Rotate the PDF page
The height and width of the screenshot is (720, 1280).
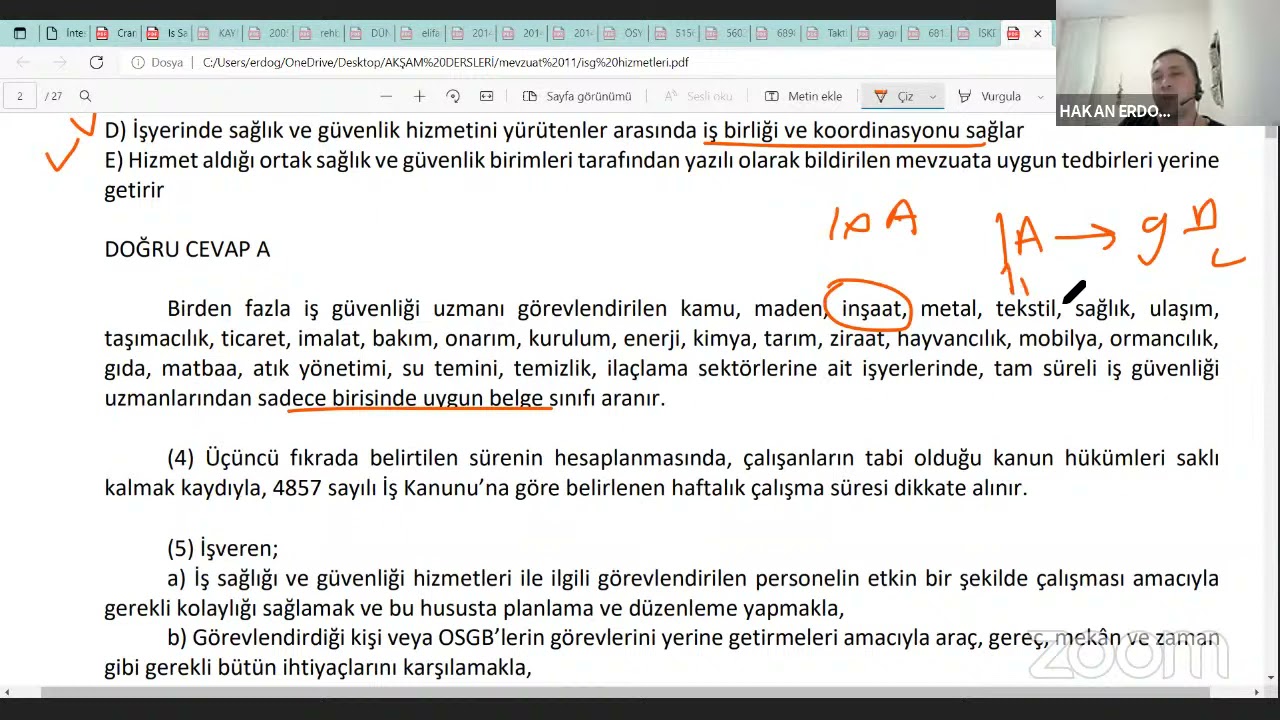[453, 96]
